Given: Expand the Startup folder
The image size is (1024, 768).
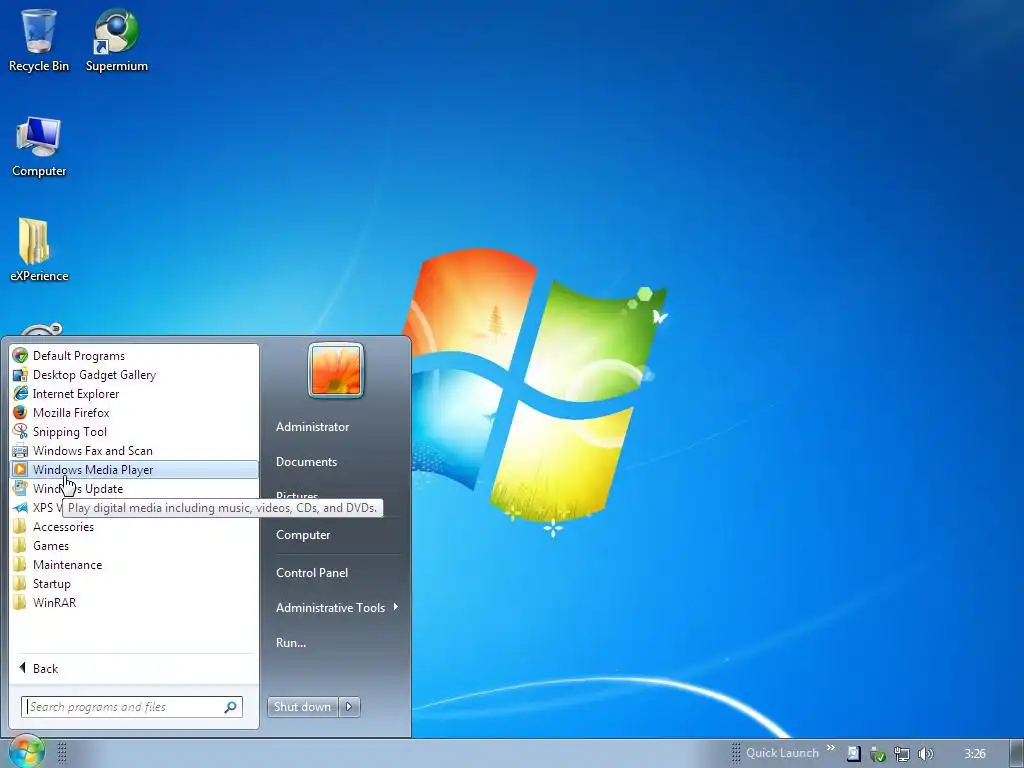Looking at the screenshot, I should [x=134, y=583].
